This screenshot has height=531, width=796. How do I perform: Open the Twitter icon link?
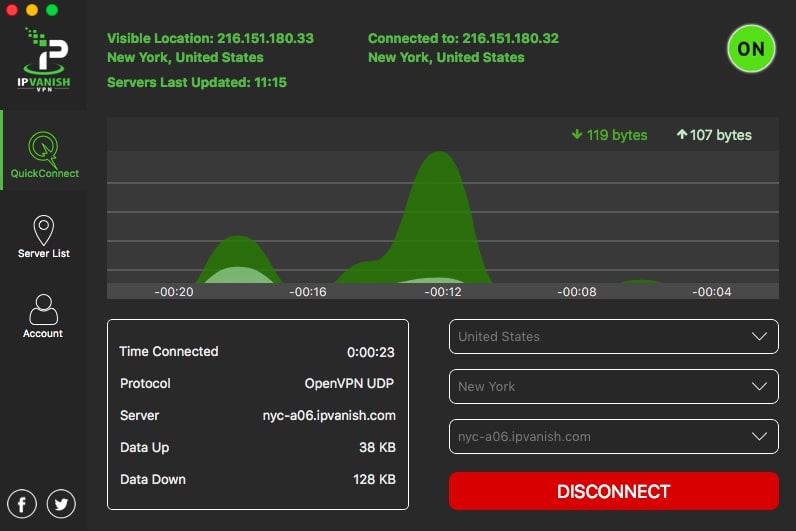(61, 504)
